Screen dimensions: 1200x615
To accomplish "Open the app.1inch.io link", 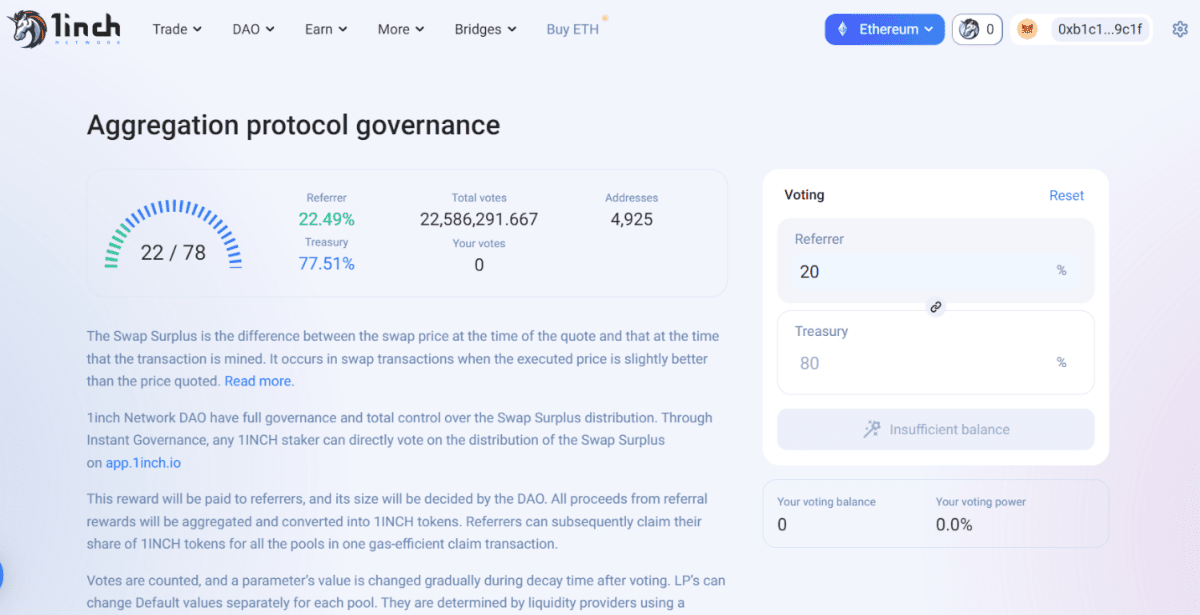I will point(143,463).
